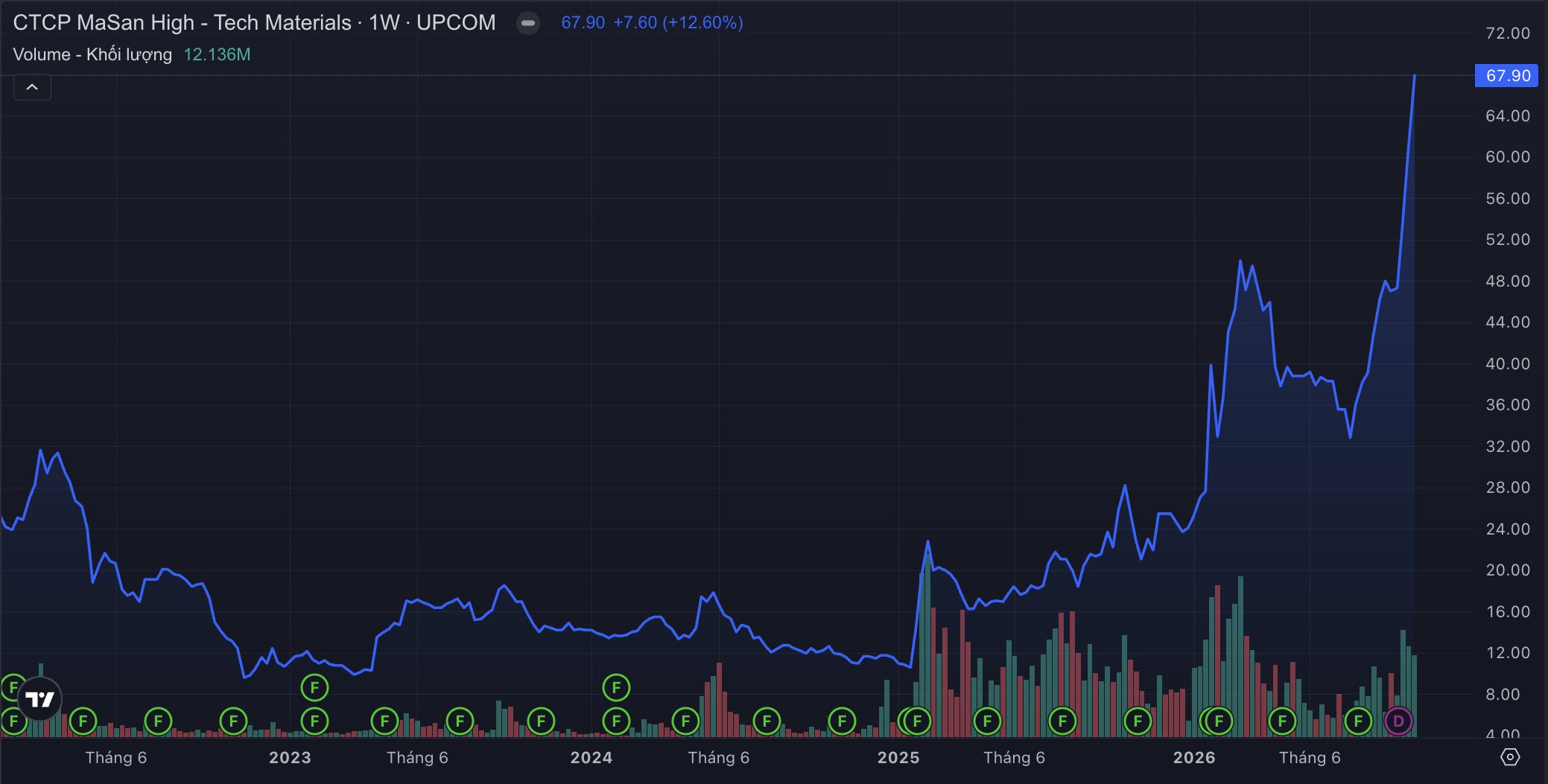Click the upper stacked F marker near 2023

314,687
